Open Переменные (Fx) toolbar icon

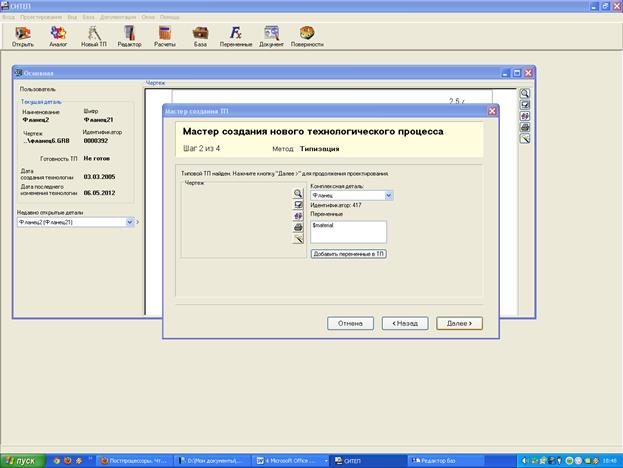pos(236,37)
